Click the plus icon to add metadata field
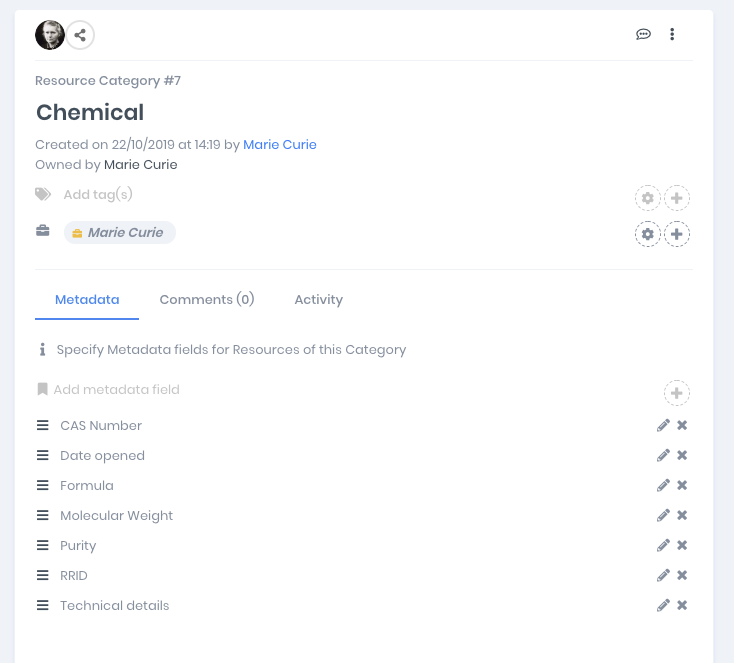The width and height of the screenshot is (734, 663). point(677,393)
